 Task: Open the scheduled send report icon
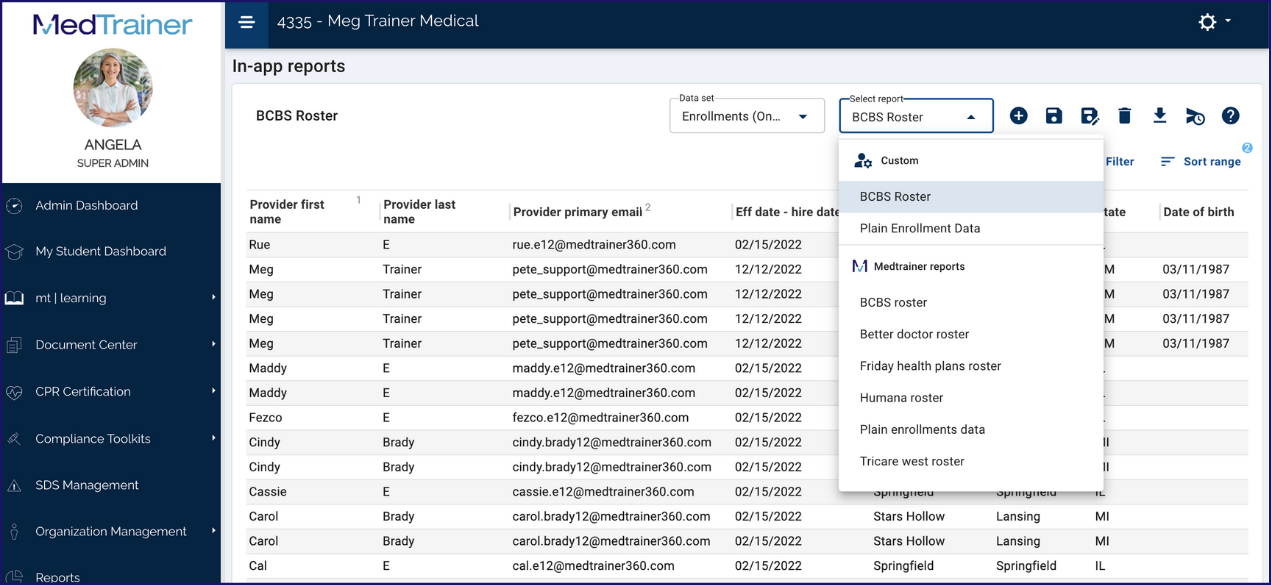pos(1195,116)
